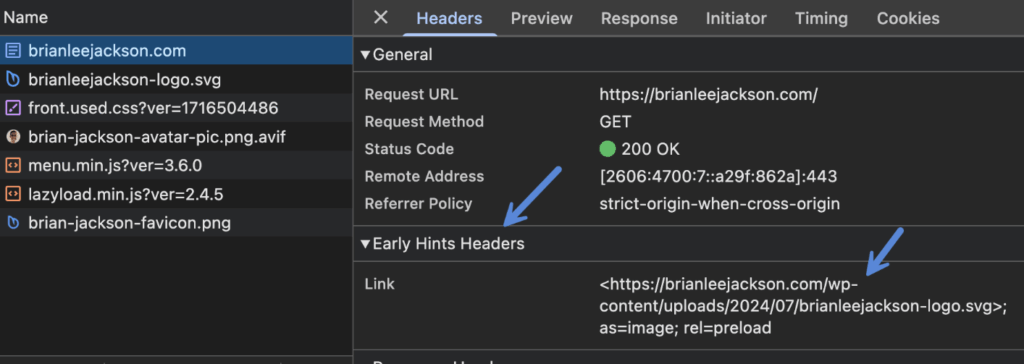Click favicon image icon beside brian-jackson-favicon.png
Screen dimensions: 1024x364
12,223
